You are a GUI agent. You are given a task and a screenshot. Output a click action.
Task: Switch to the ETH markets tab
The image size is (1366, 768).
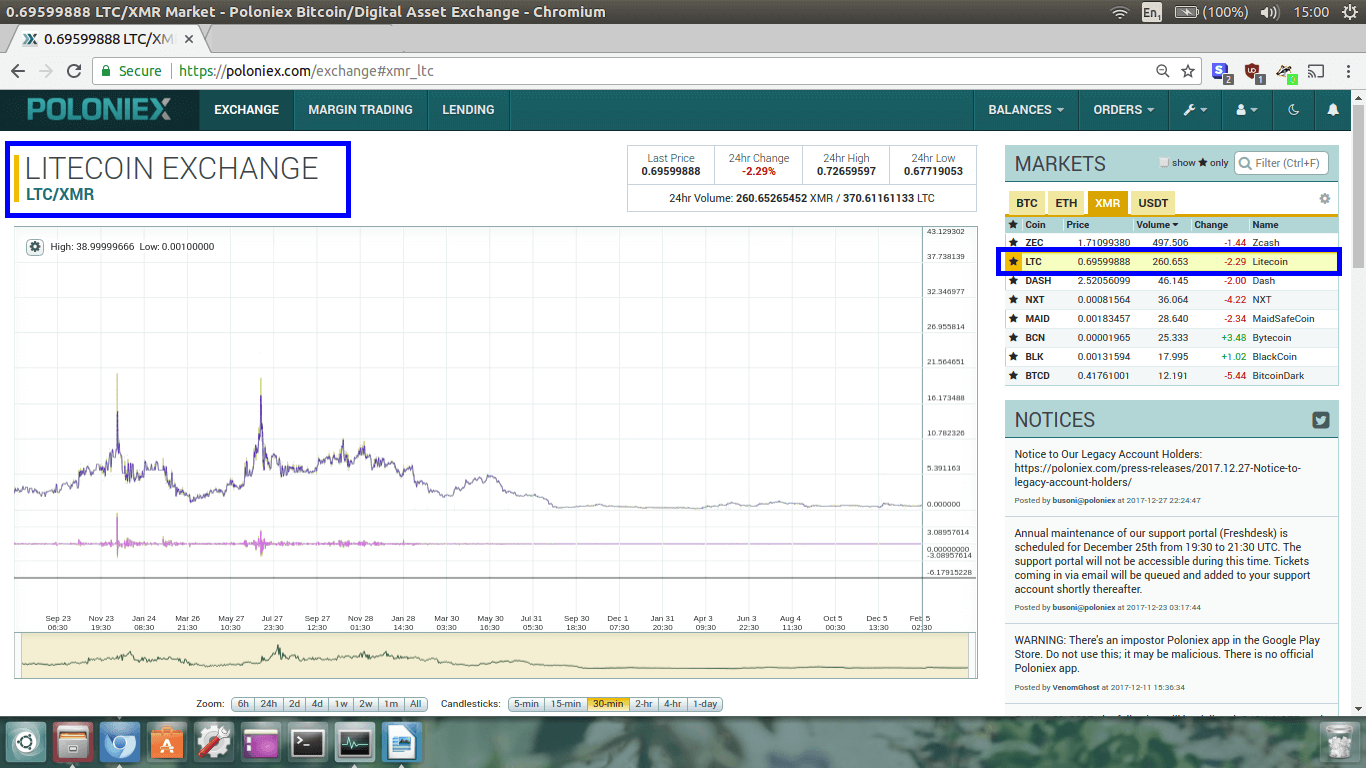(1066, 203)
